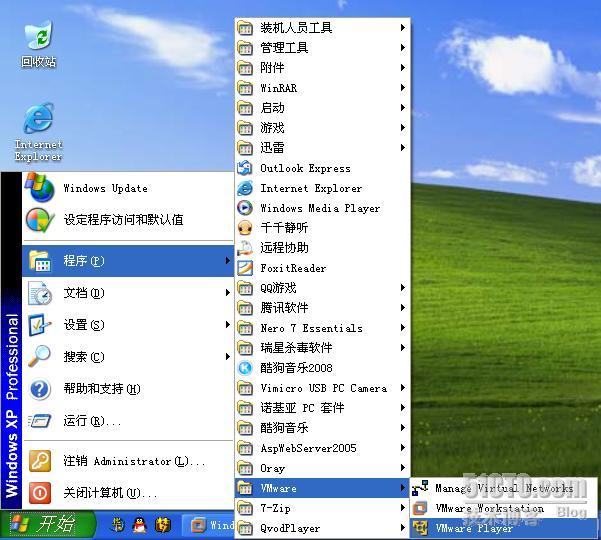Click the 搜索 magnifier icon
The width and height of the screenshot is (601, 540).
39,357
